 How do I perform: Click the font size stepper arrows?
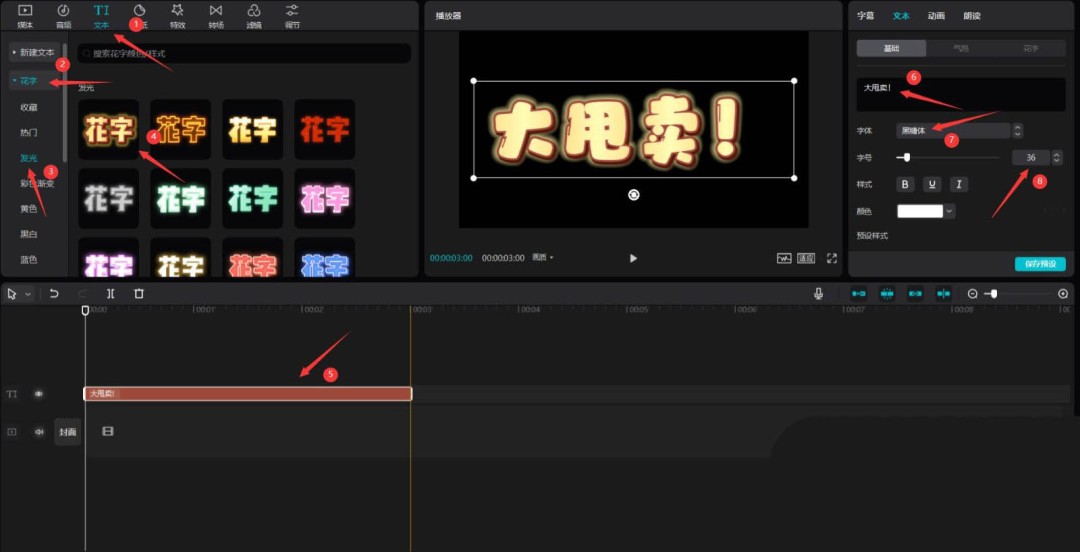coord(1057,158)
